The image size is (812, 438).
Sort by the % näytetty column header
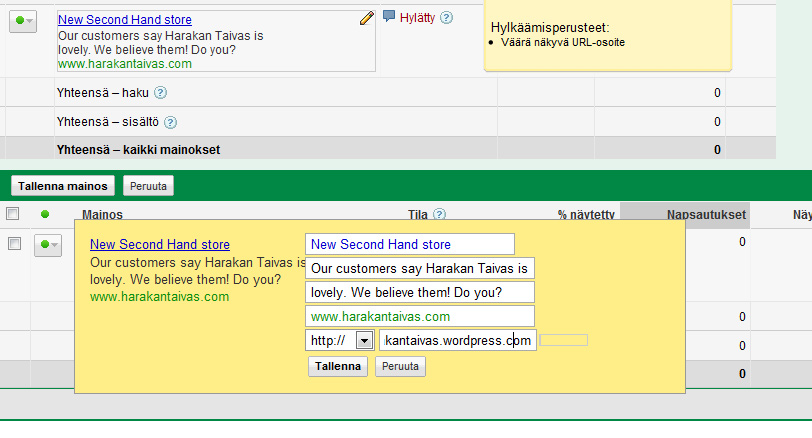(x=583, y=214)
